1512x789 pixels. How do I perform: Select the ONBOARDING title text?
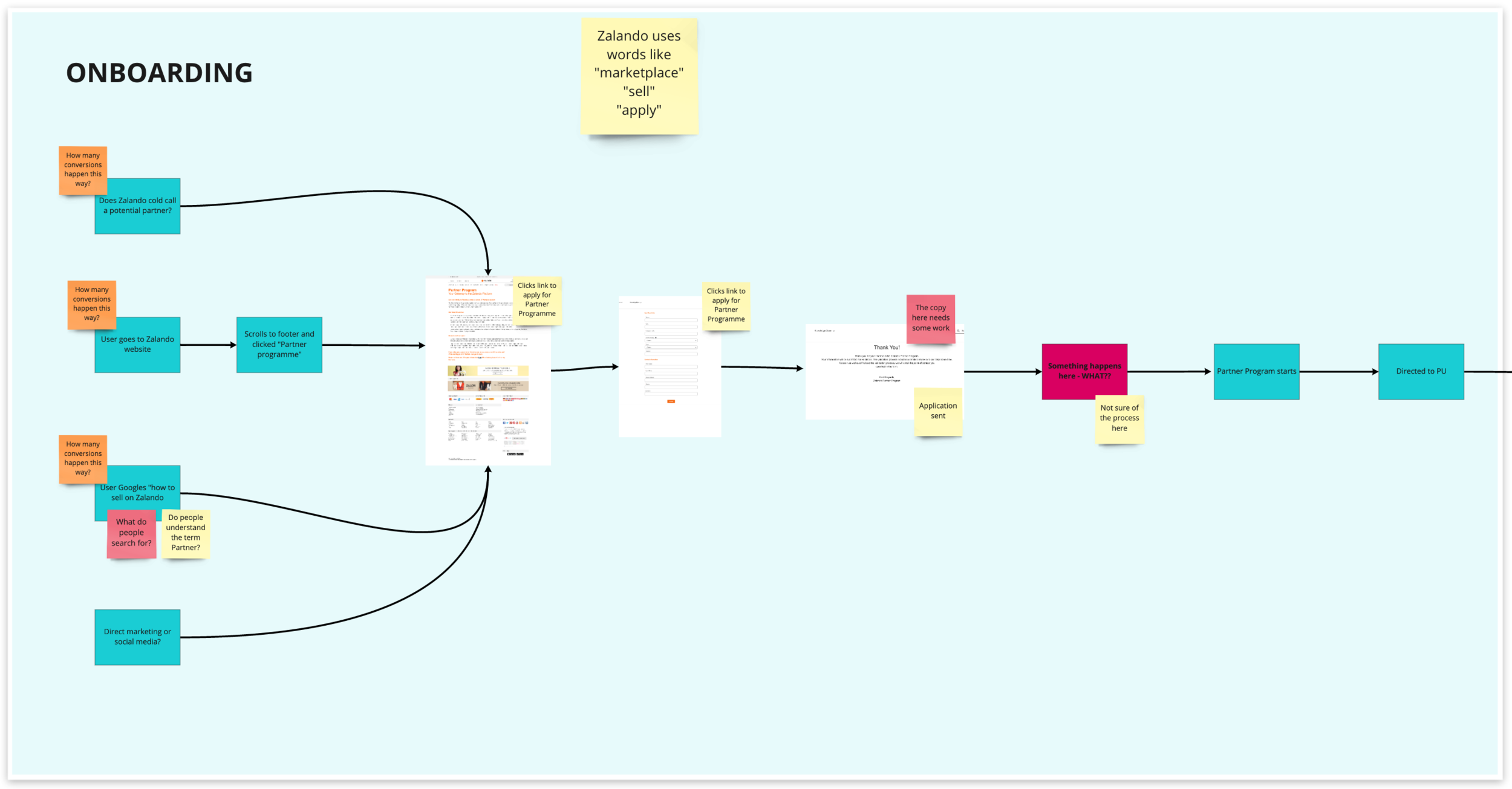pyautogui.click(x=159, y=73)
